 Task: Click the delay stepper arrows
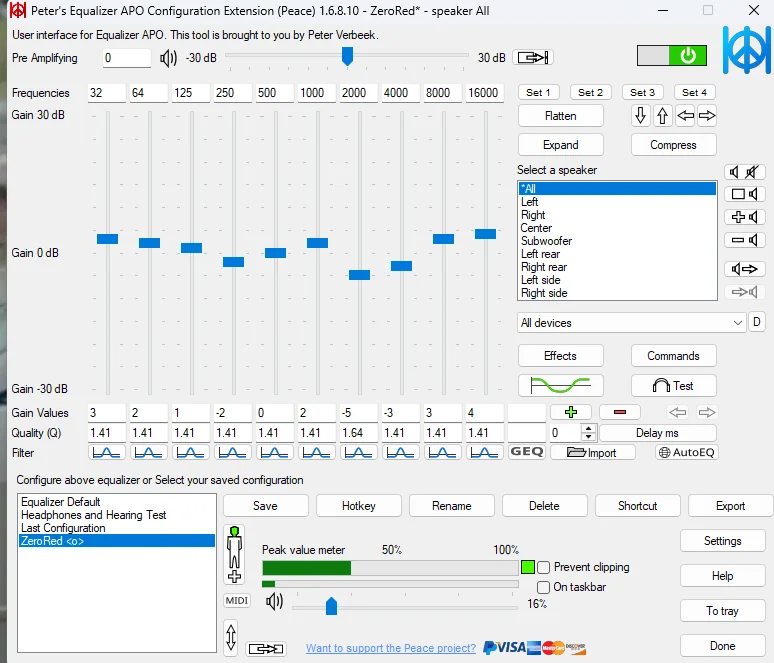pyautogui.click(x=588, y=432)
